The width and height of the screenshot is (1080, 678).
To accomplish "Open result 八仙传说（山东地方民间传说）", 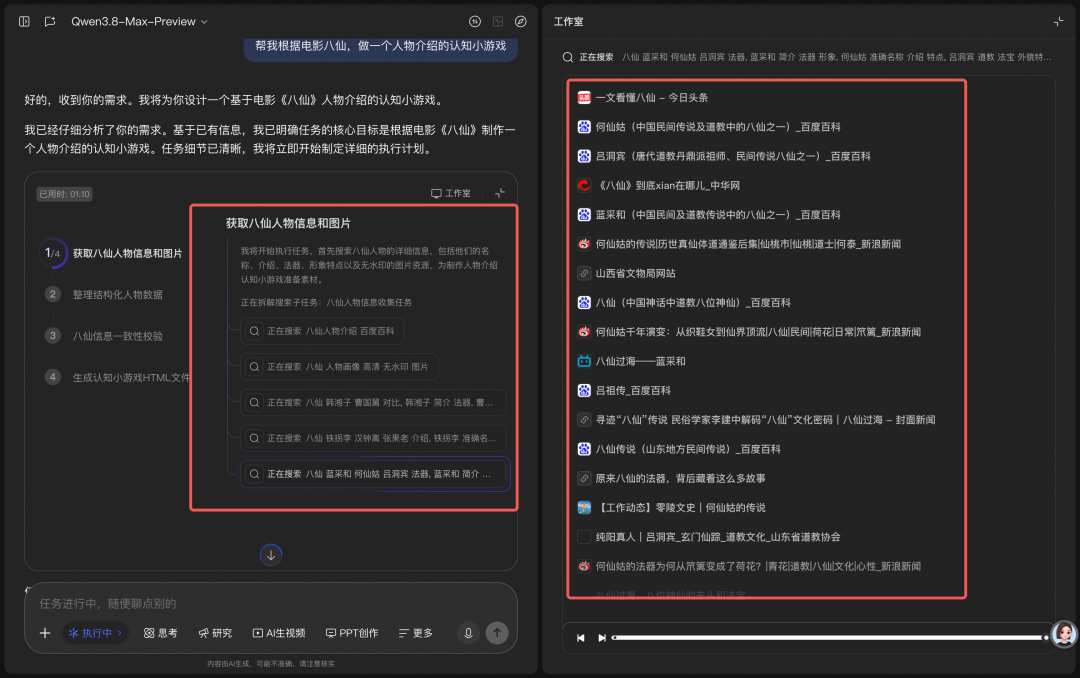I will [688, 449].
